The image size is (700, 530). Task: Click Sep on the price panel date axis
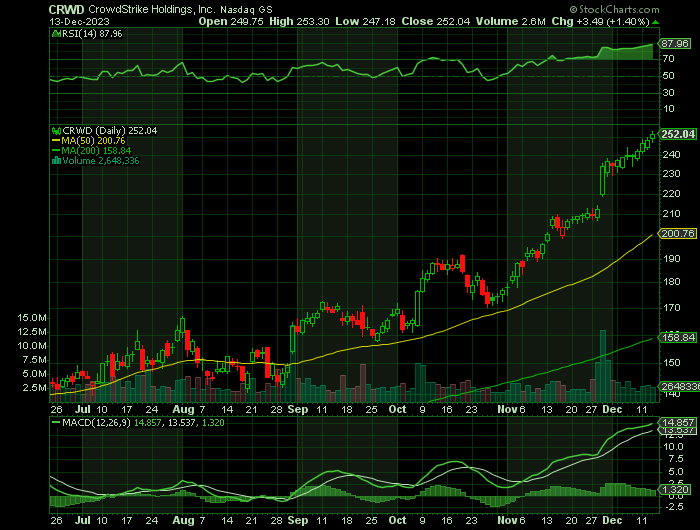tap(298, 409)
